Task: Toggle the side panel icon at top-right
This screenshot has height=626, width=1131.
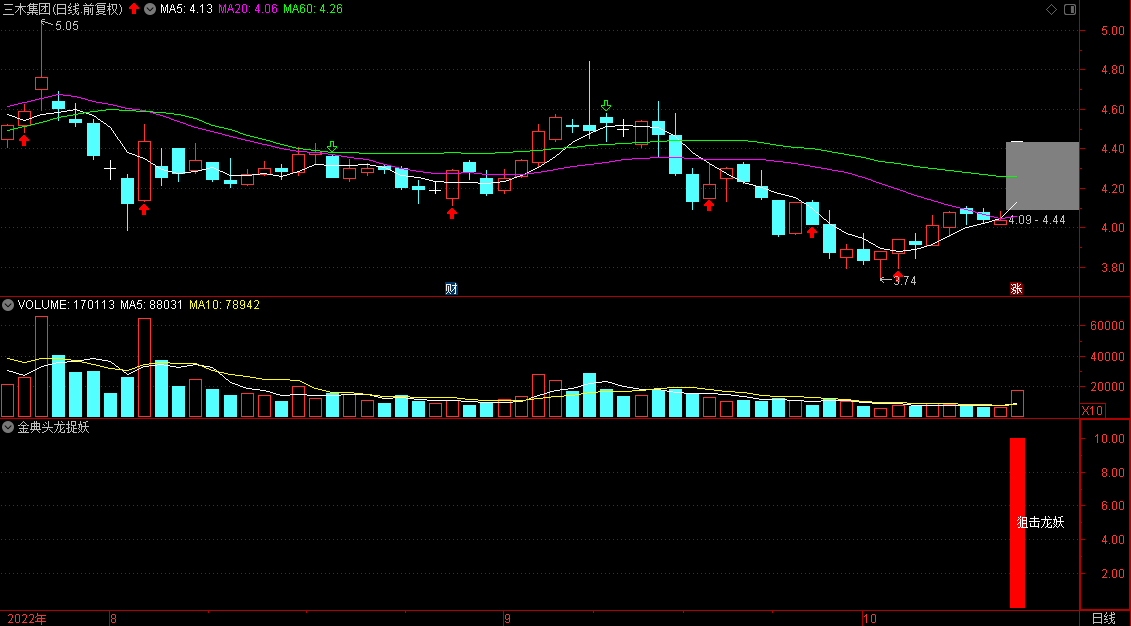Action: 1070,9
